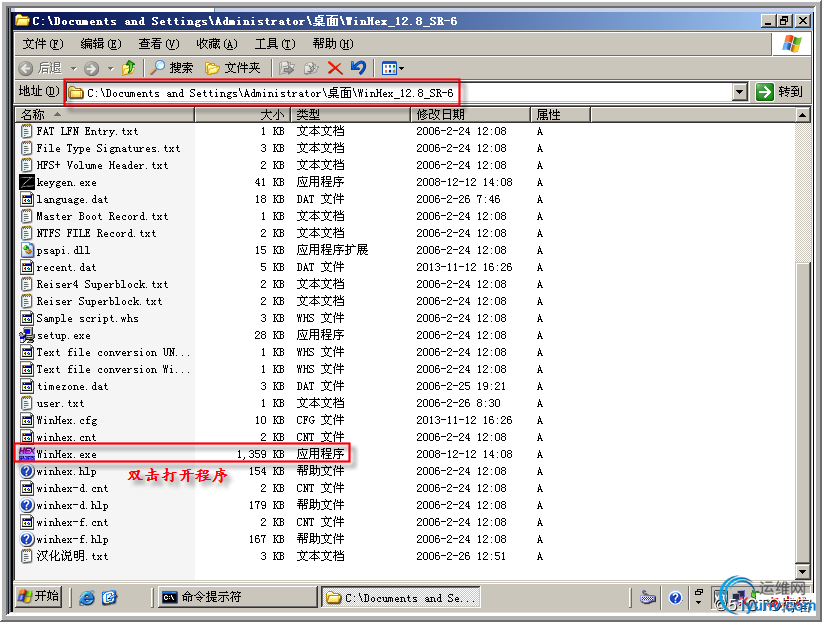Launch Internet Explorer from quick launch
This screenshot has height=622, width=822.
tap(87, 597)
